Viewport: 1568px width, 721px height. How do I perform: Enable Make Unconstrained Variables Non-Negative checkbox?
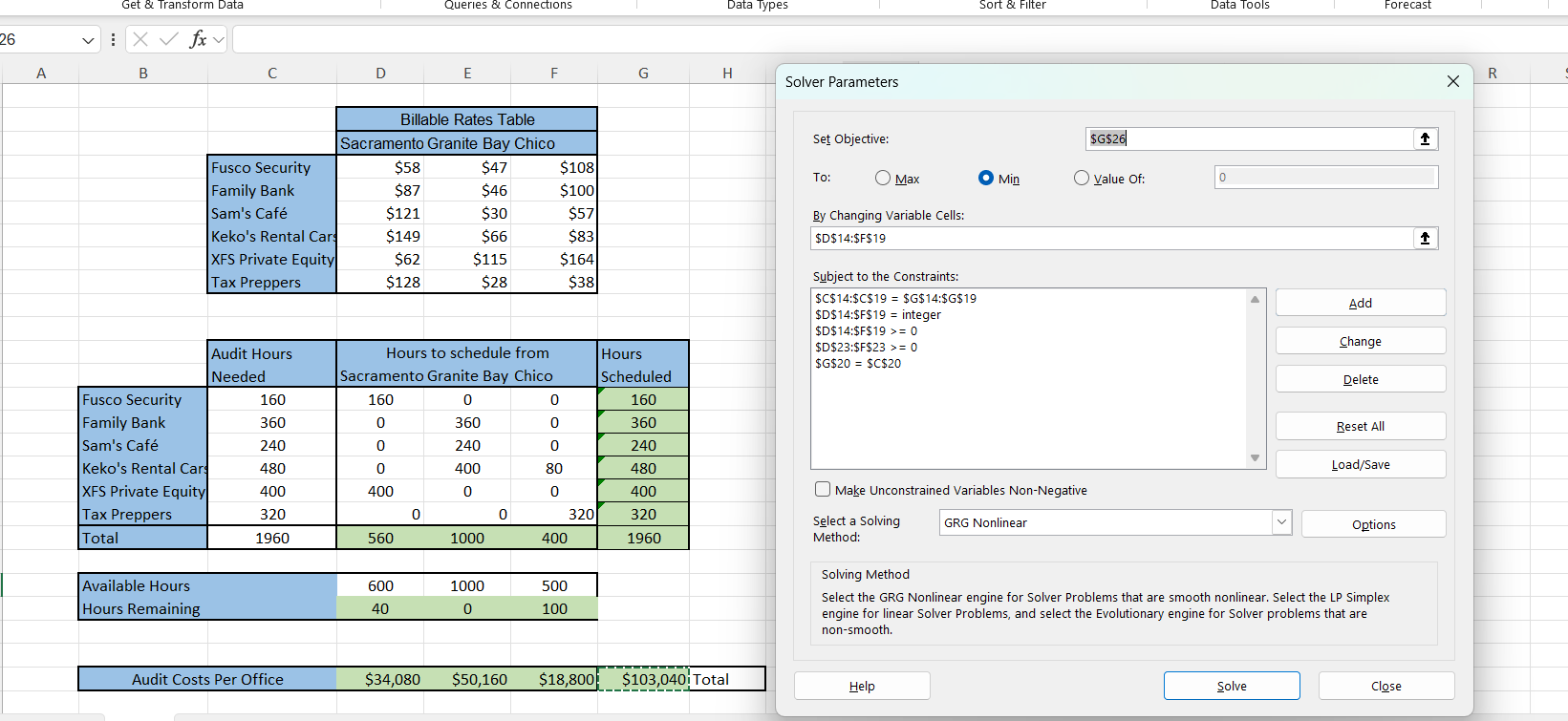823,490
